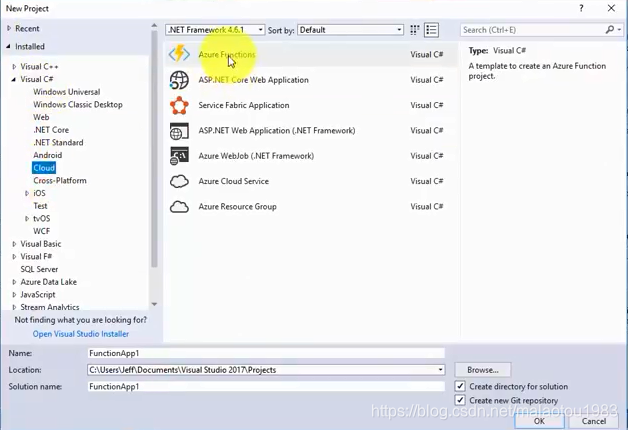Click the category tree scrollbar thumb
628x430 pixels.
coord(154,149)
